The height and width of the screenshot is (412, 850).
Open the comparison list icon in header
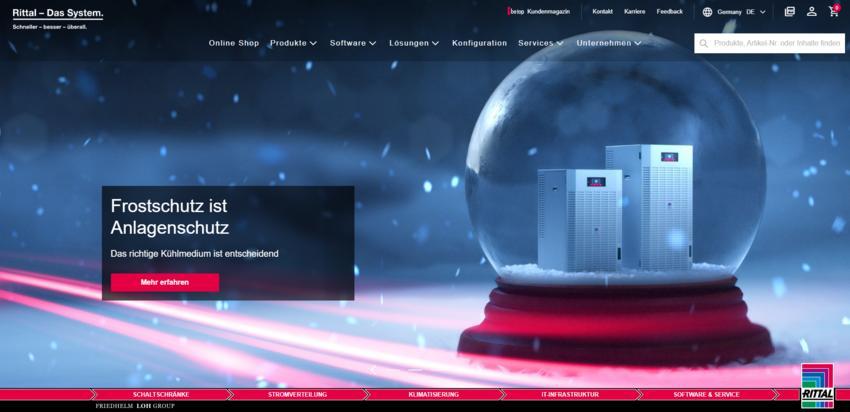[789, 11]
